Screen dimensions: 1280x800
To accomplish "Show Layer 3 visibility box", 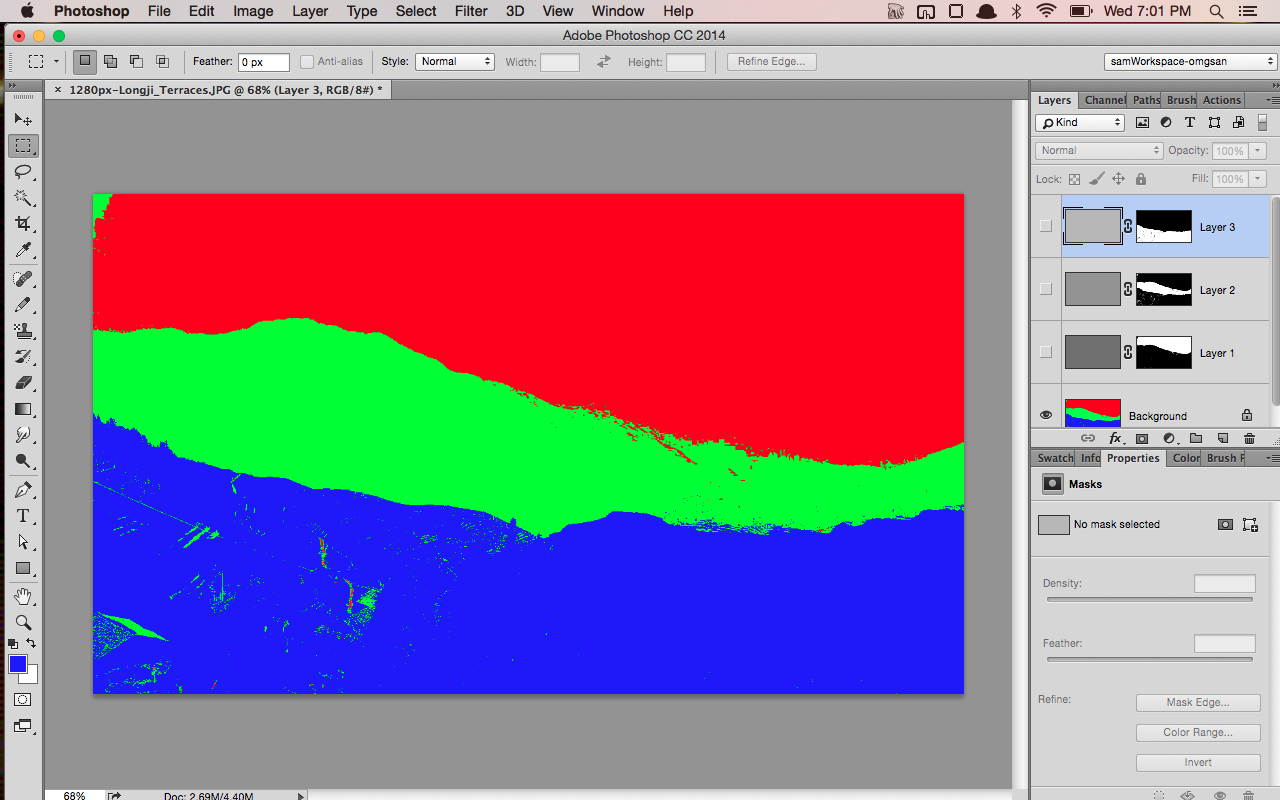I will coord(1046,226).
